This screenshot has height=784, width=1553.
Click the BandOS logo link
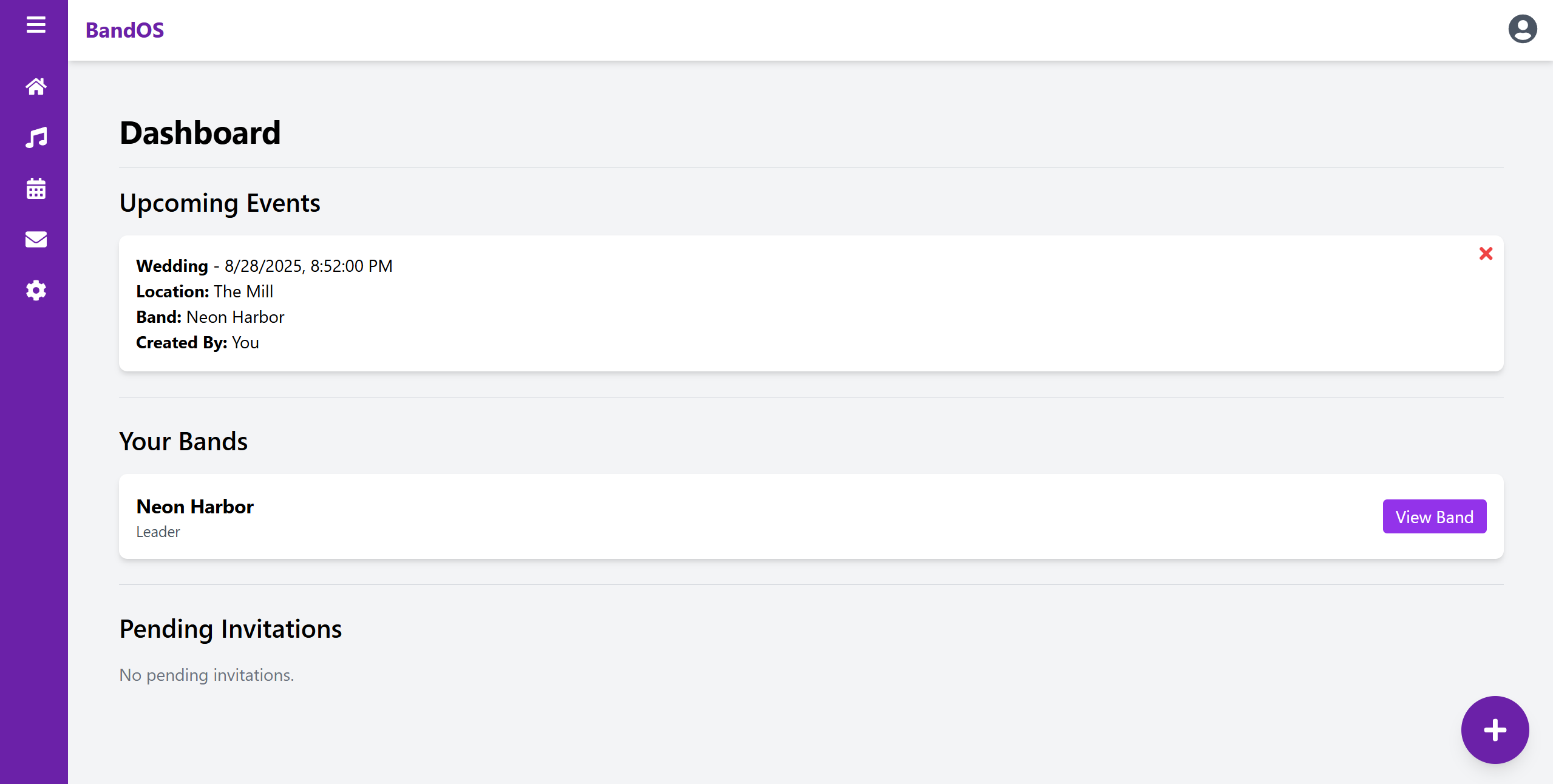coord(124,30)
